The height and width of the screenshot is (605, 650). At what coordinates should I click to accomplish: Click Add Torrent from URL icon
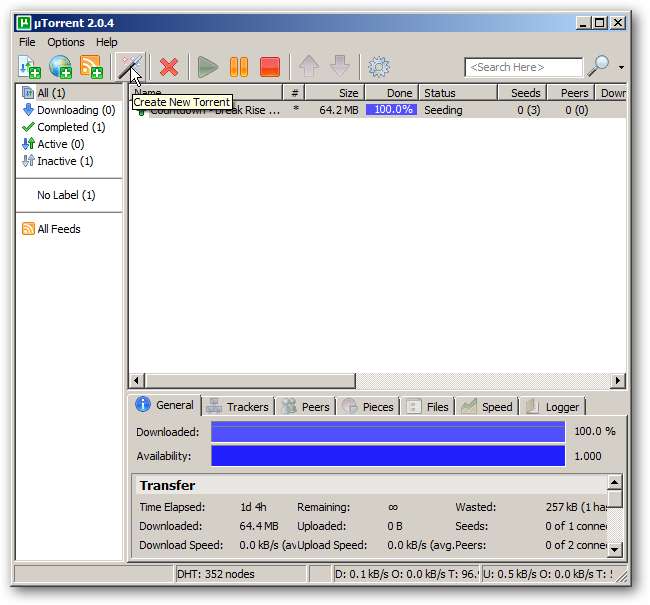60,67
